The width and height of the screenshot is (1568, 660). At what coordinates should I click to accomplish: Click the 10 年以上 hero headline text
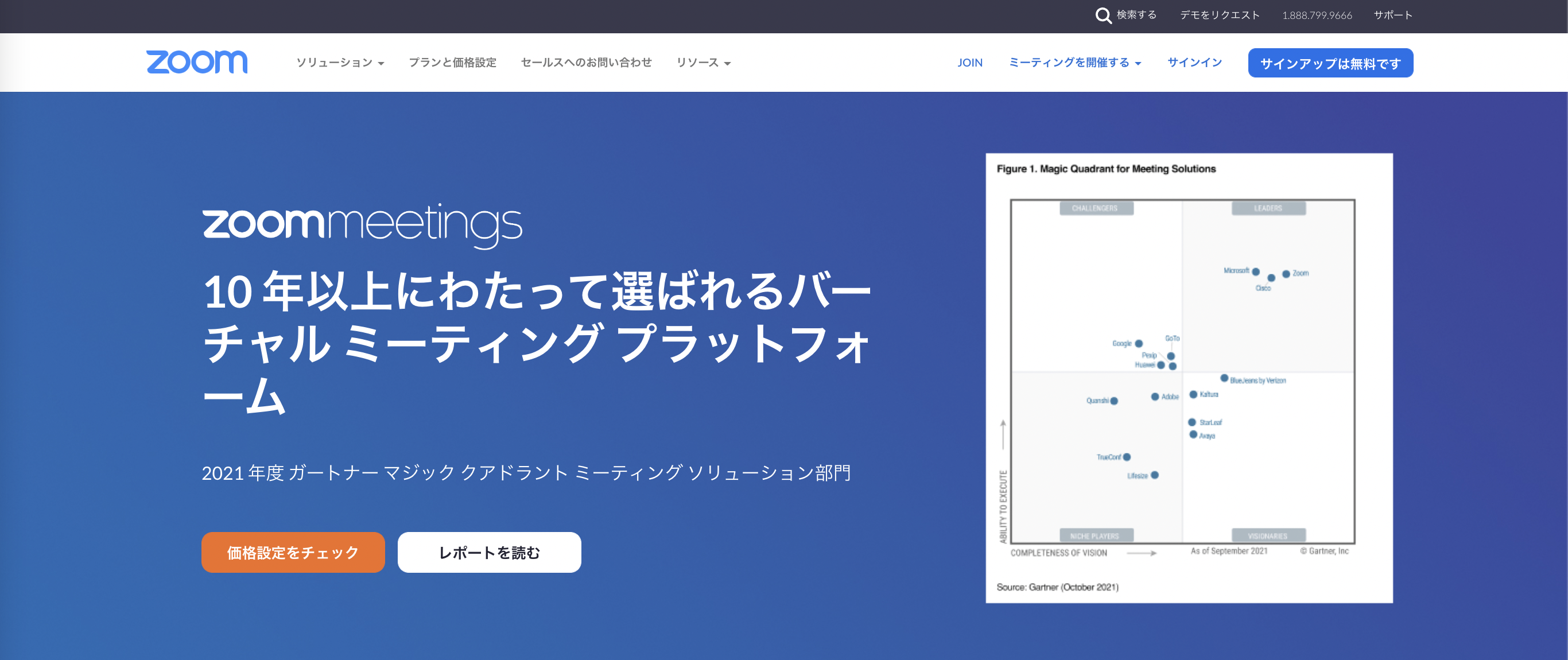click(537, 343)
